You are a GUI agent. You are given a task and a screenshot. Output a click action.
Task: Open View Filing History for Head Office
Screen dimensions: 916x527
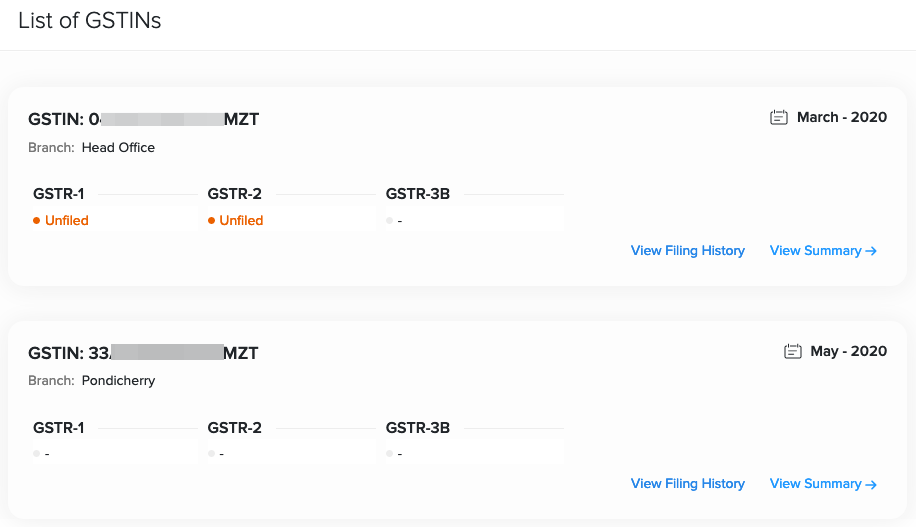pyautogui.click(x=687, y=251)
